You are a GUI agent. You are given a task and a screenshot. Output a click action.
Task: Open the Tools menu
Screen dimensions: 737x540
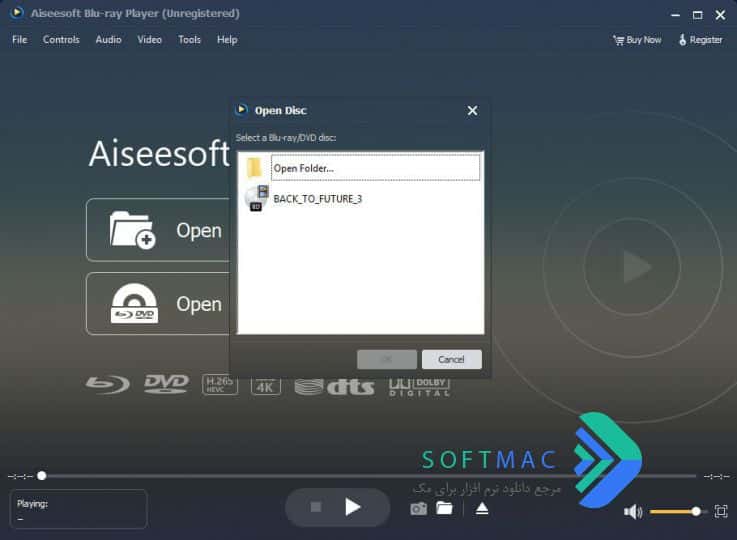click(x=189, y=40)
